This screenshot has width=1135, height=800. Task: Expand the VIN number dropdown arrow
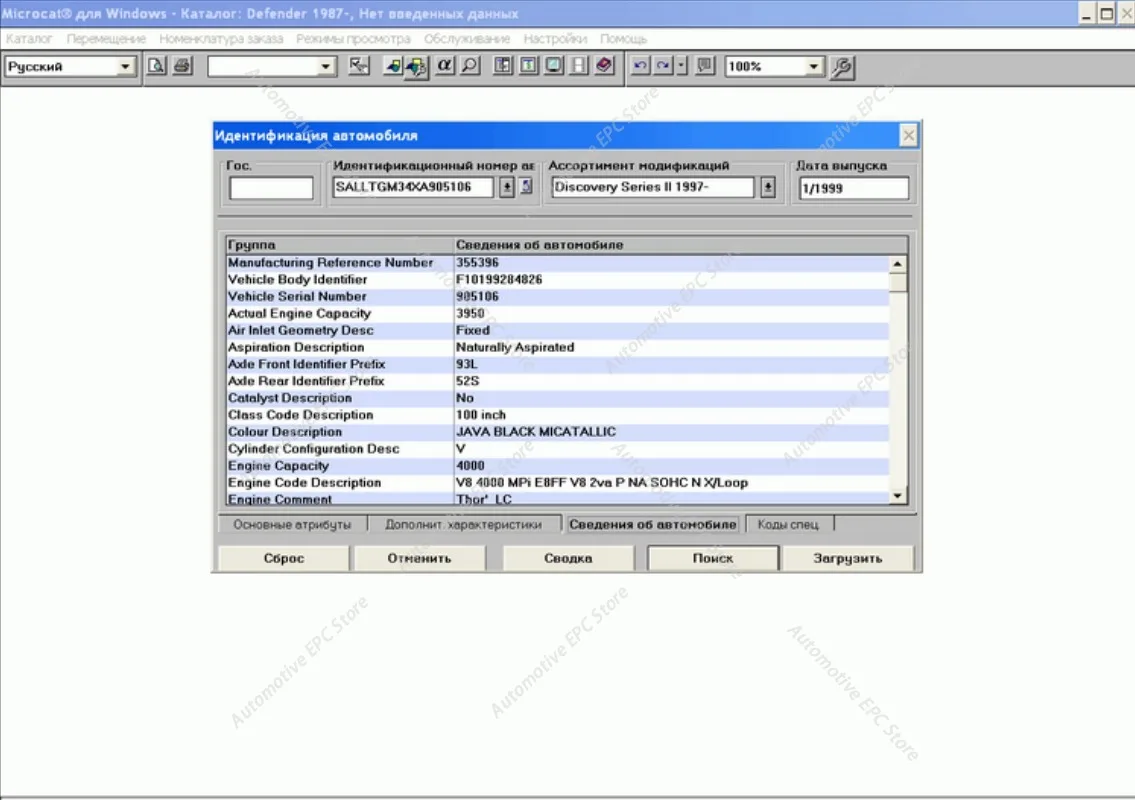pyautogui.click(x=507, y=187)
